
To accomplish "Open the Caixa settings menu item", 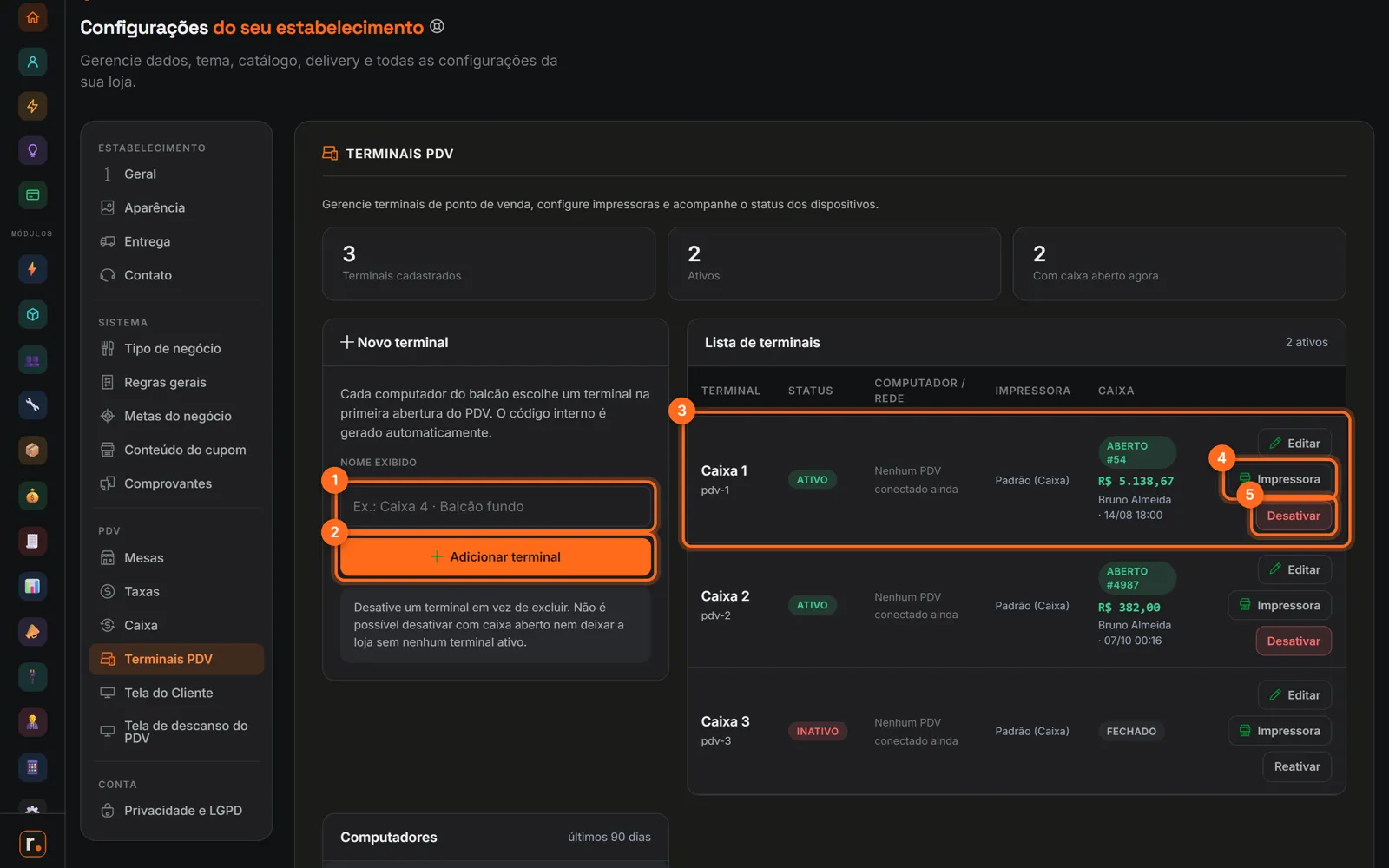I will (176, 625).
